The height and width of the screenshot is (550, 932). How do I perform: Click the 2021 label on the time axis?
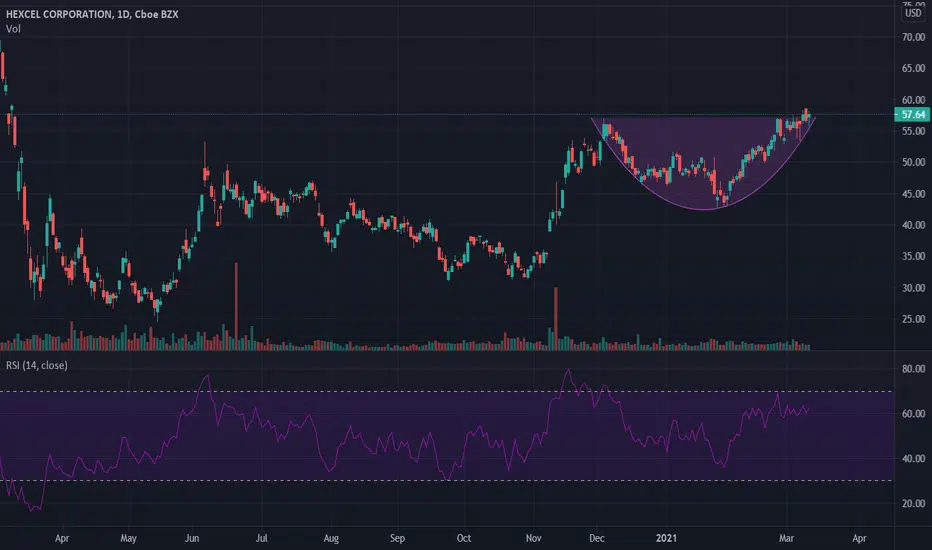666,538
